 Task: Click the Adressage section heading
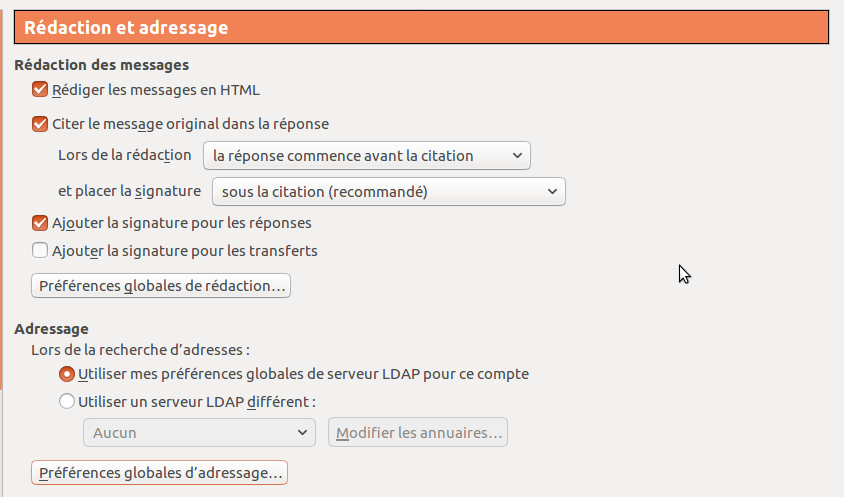(x=52, y=328)
